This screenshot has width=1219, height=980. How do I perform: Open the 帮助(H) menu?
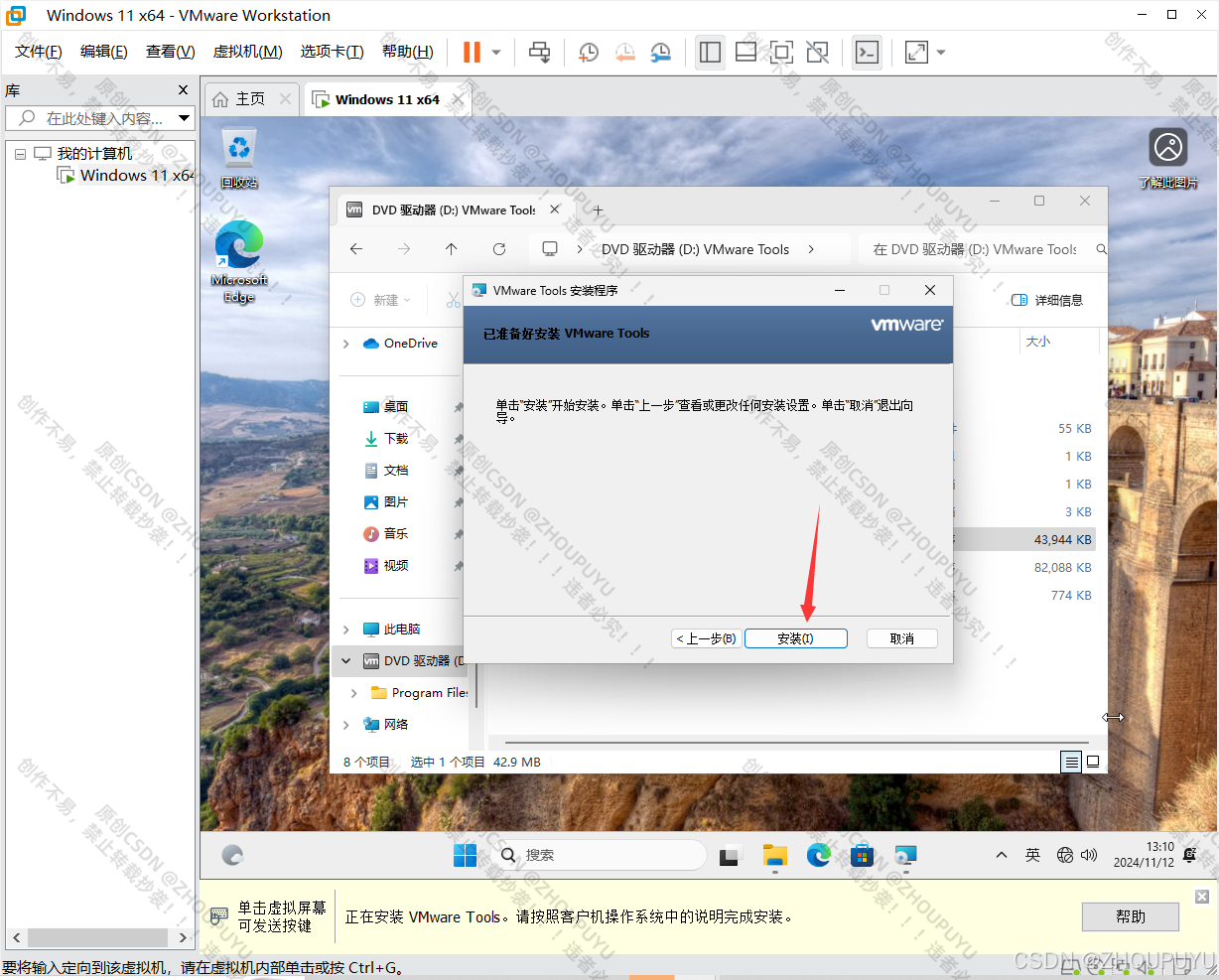[407, 52]
